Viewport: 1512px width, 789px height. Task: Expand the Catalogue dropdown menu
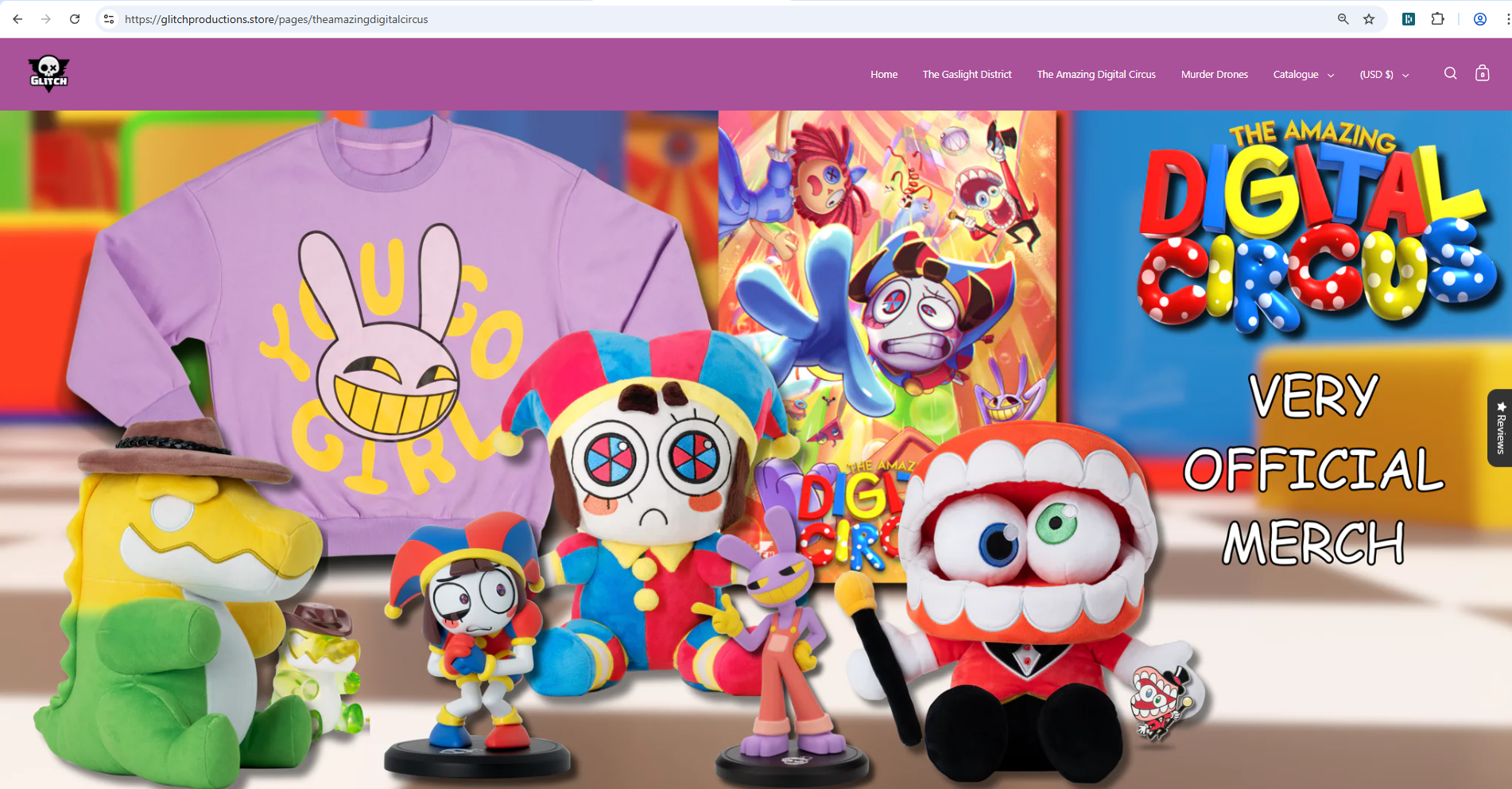[1303, 75]
